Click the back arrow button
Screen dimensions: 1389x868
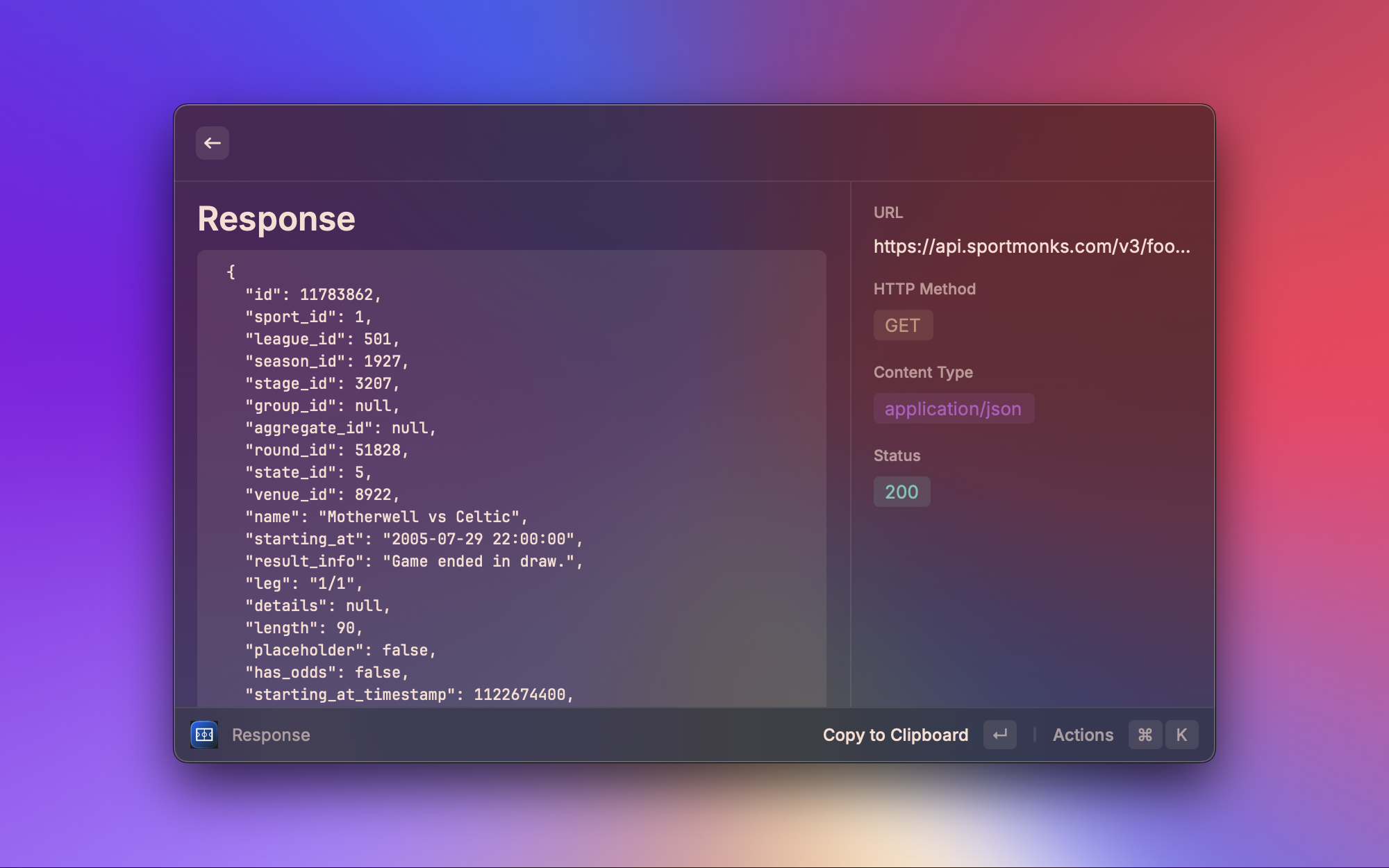212,143
